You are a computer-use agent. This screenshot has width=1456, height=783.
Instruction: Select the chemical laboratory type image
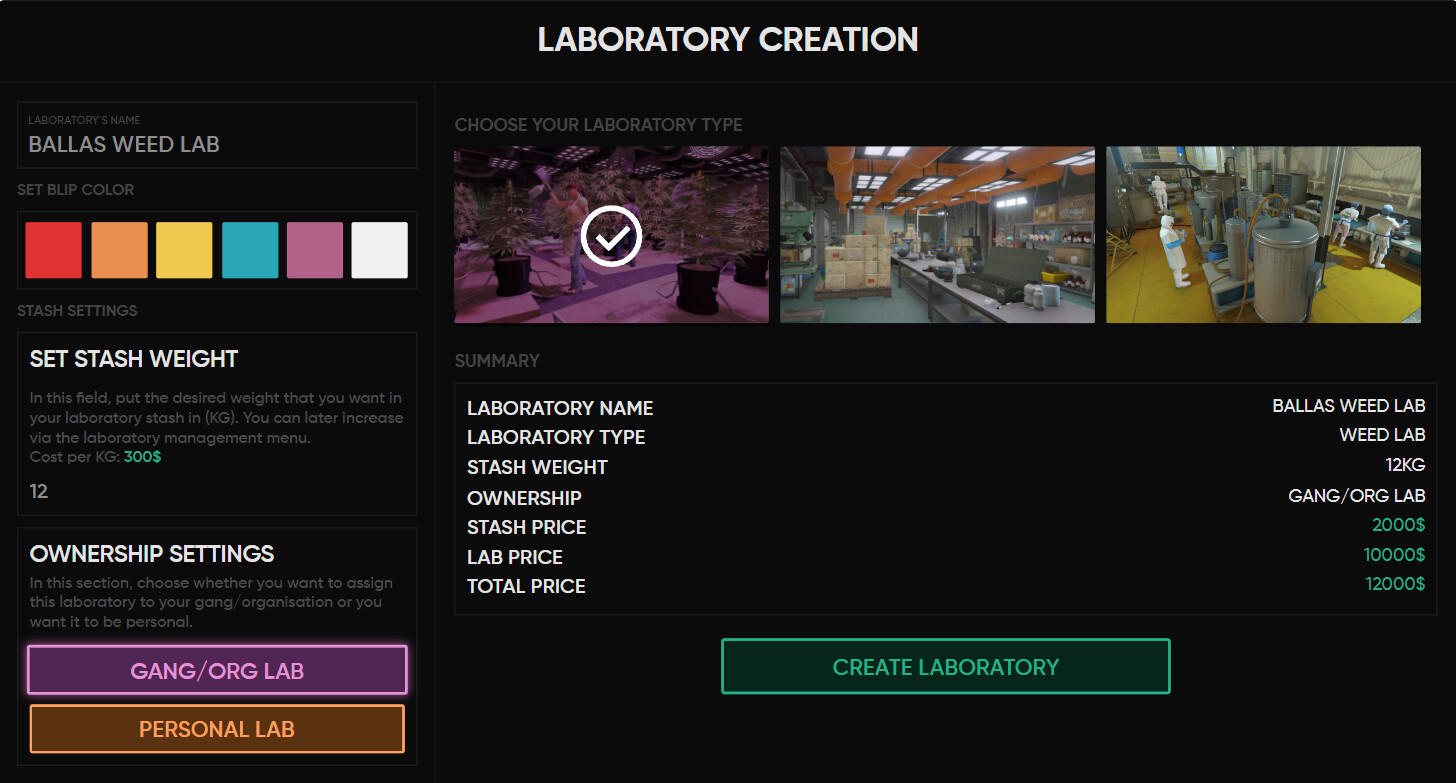pos(1263,235)
